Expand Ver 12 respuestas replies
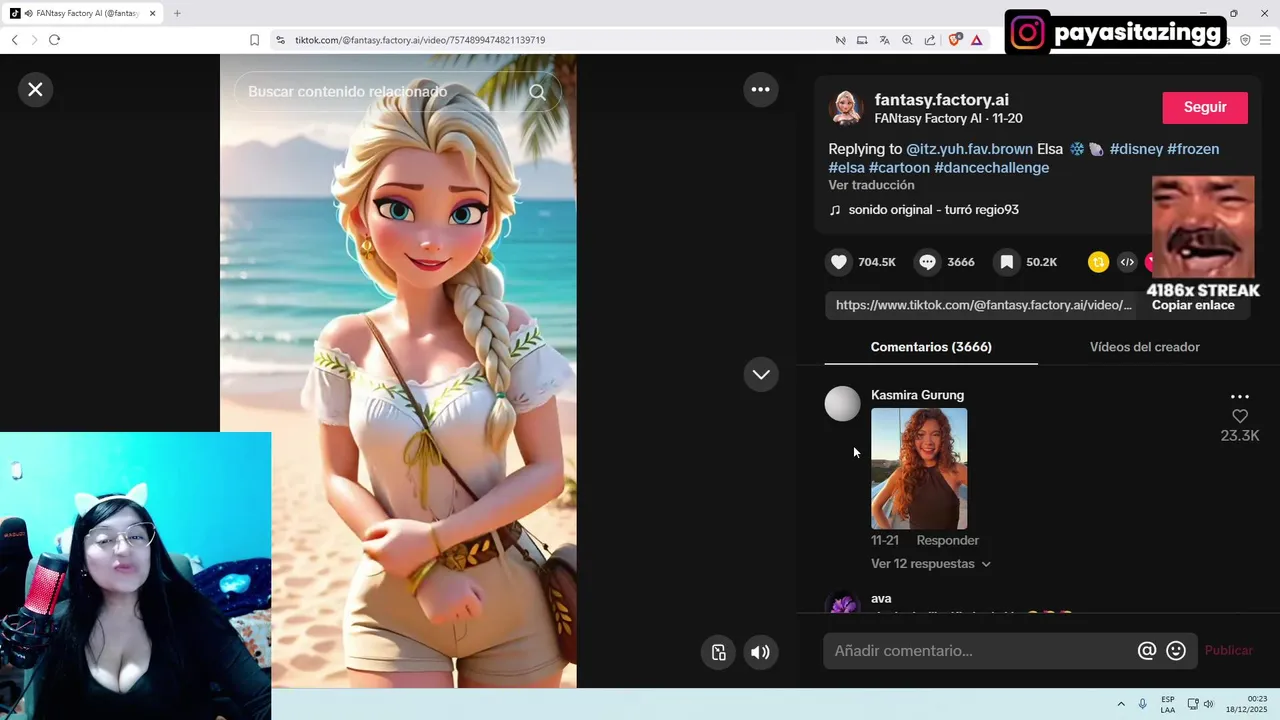 click(930, 564)
